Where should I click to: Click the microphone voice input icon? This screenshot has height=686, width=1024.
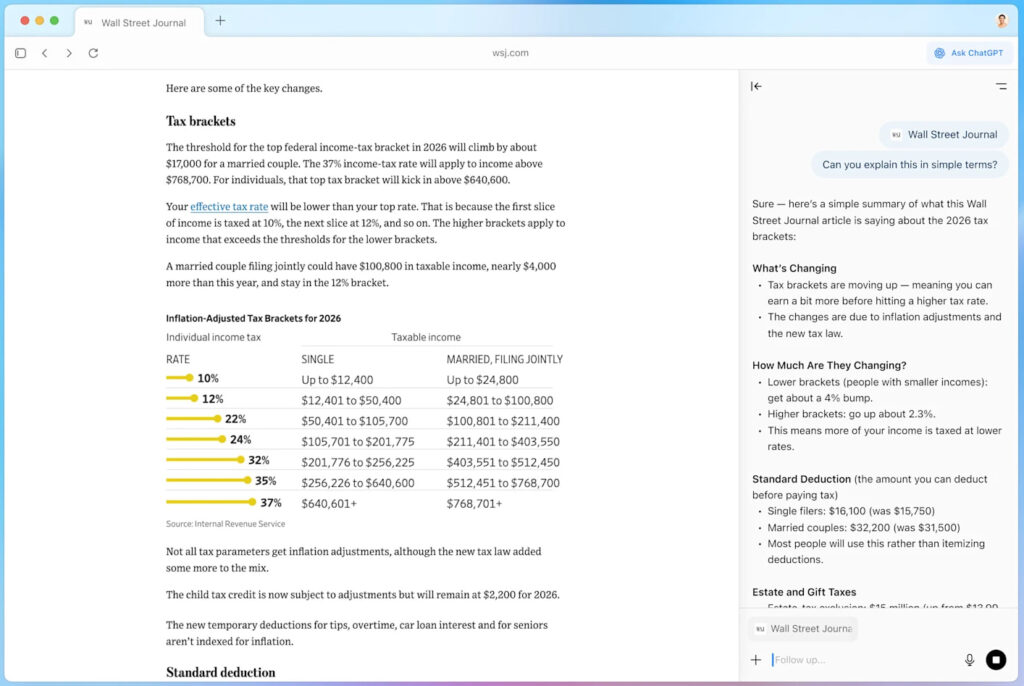click(969, 660)
